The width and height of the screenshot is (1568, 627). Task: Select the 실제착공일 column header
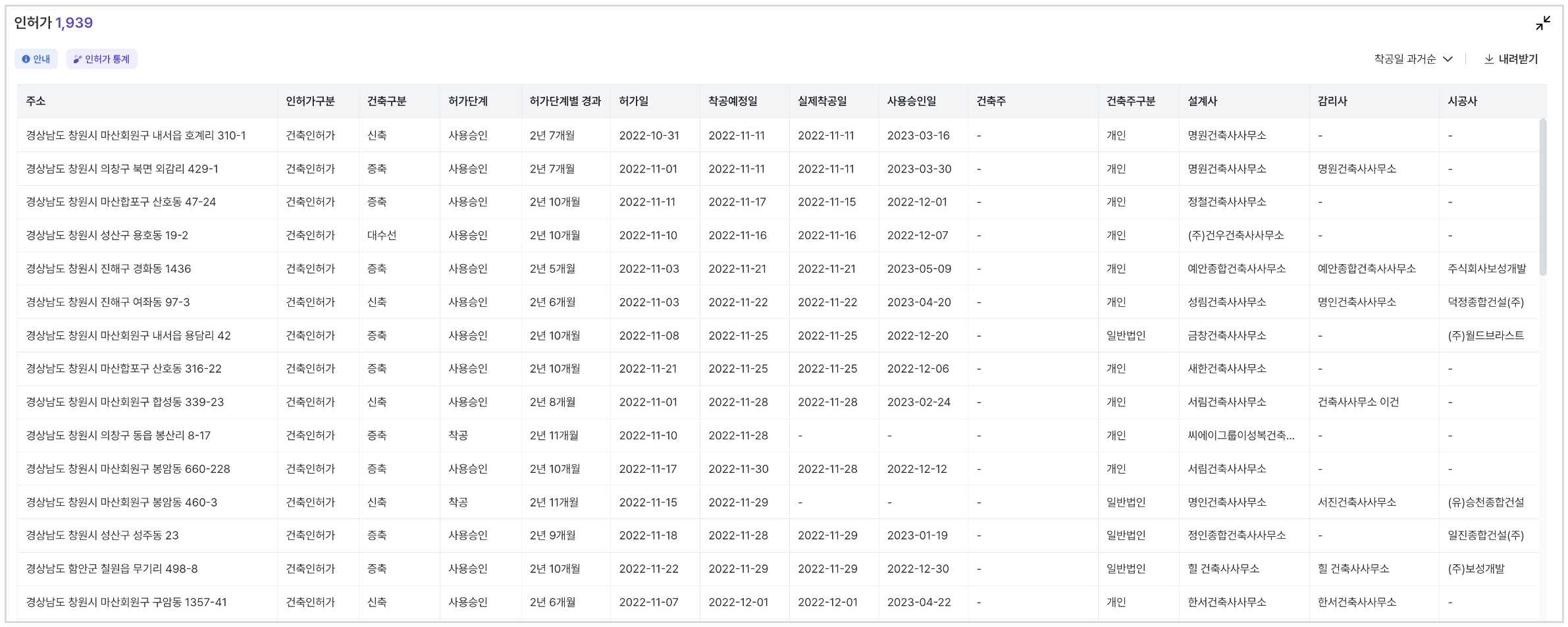(x=822, y=101)
